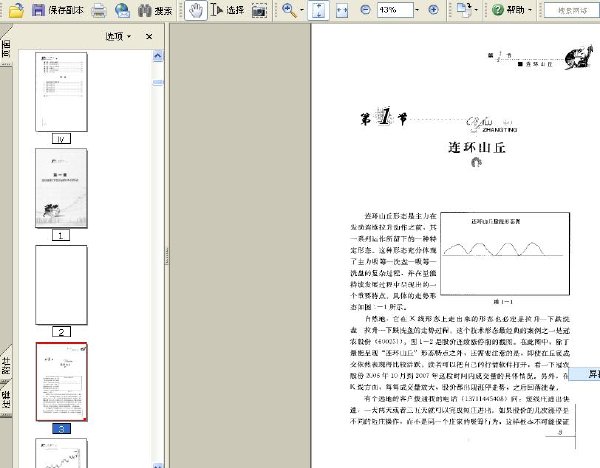The image size is (600, 468).
Task: Click the fit page height icon
Action: click(x=318, y=10)
